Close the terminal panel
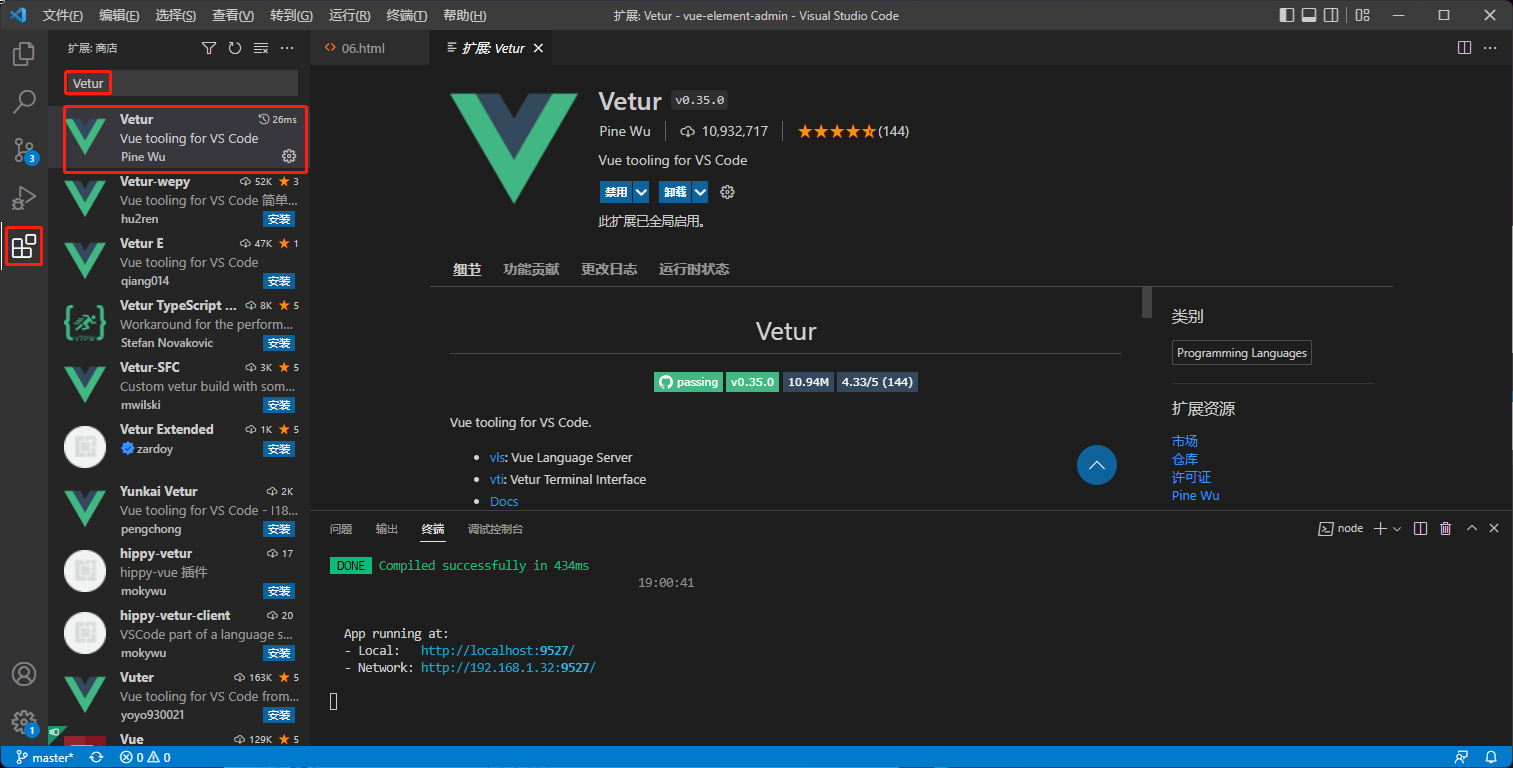Screen dimensions: 1513x768 pyautogui.click(x=1494, y=528)
